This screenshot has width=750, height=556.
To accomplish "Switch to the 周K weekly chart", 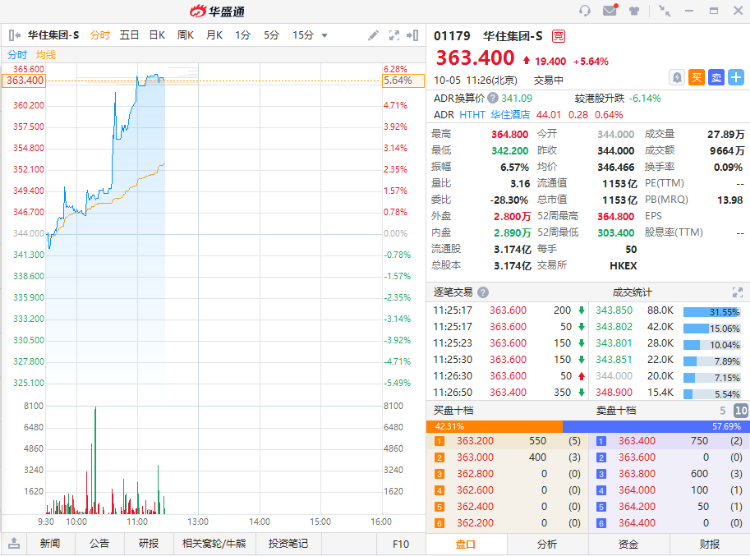I will (185, 35).
